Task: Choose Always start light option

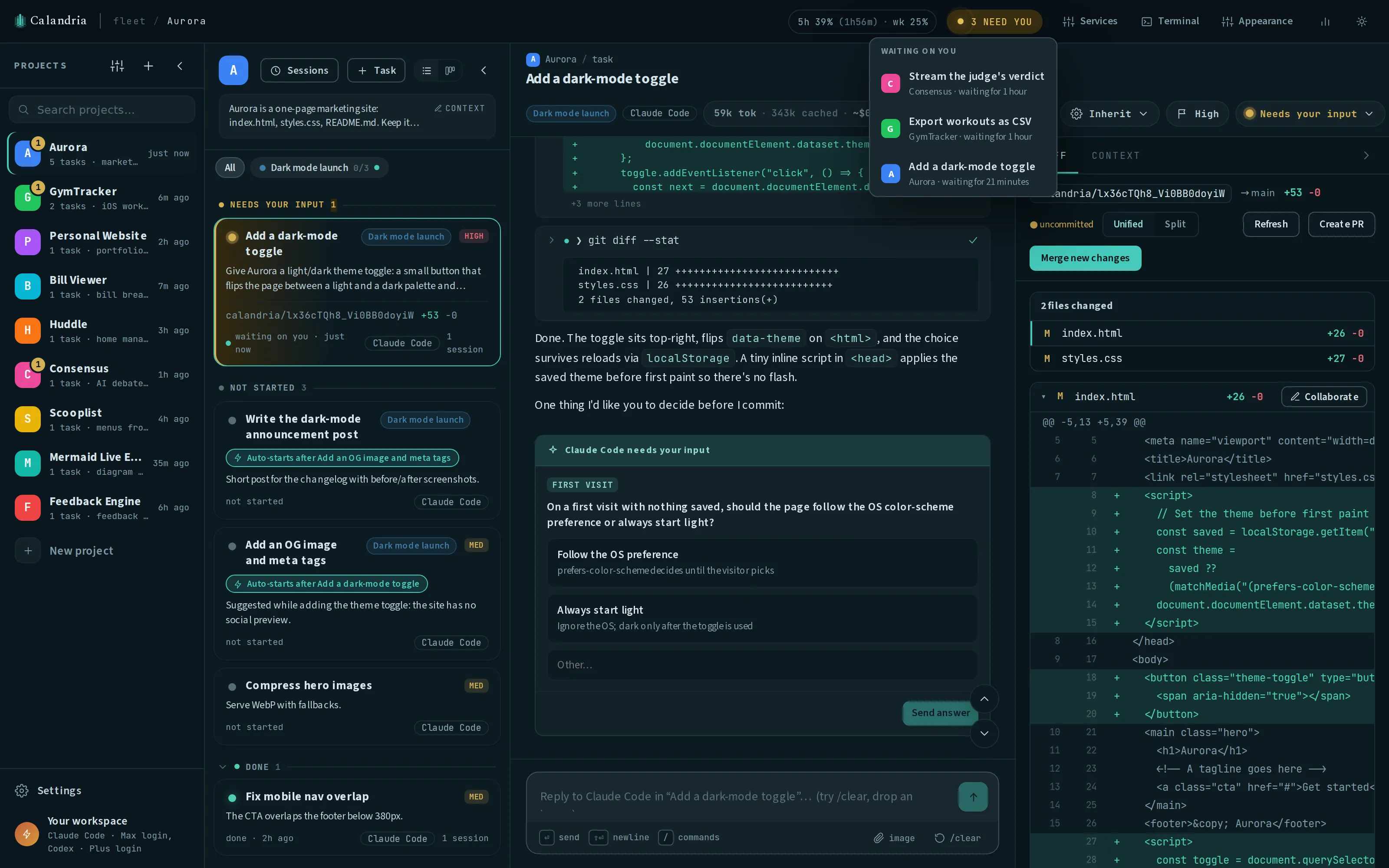Action: pos(762,618)
